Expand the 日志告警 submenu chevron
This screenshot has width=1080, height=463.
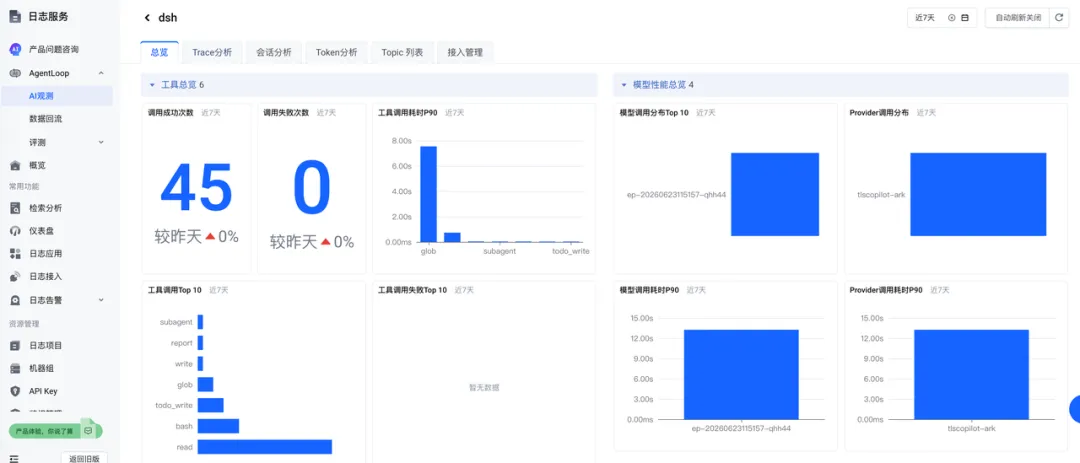tap(101, 300)
